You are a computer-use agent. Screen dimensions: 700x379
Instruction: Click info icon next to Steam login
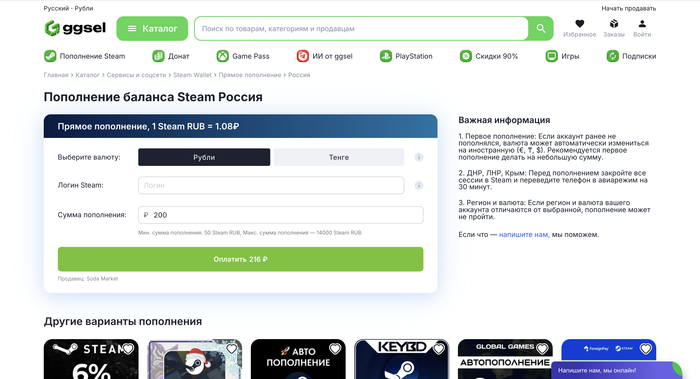(419, 185)
